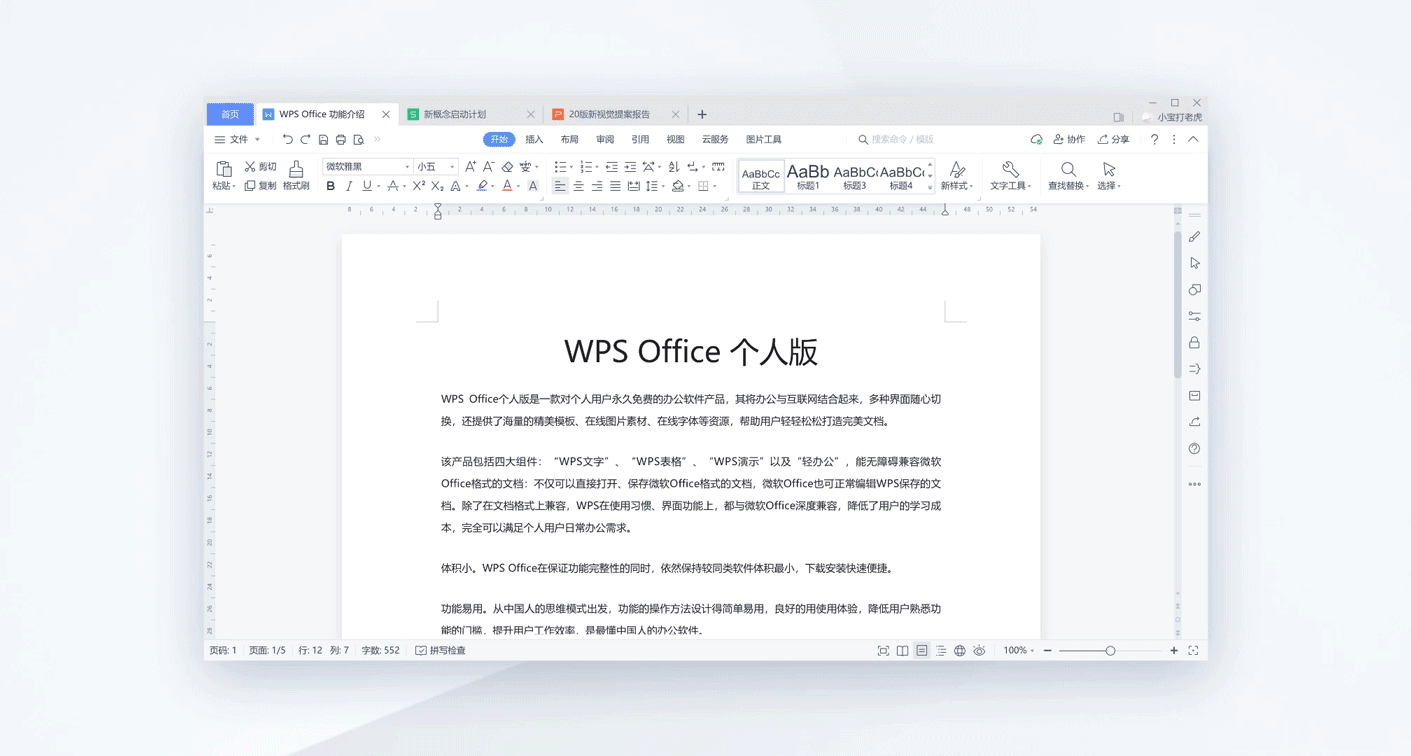Image resolution: width=1411 pixels, height=756 pixels.
Task: Click the Sort (A-Z) icon
Action: (674, 167)
